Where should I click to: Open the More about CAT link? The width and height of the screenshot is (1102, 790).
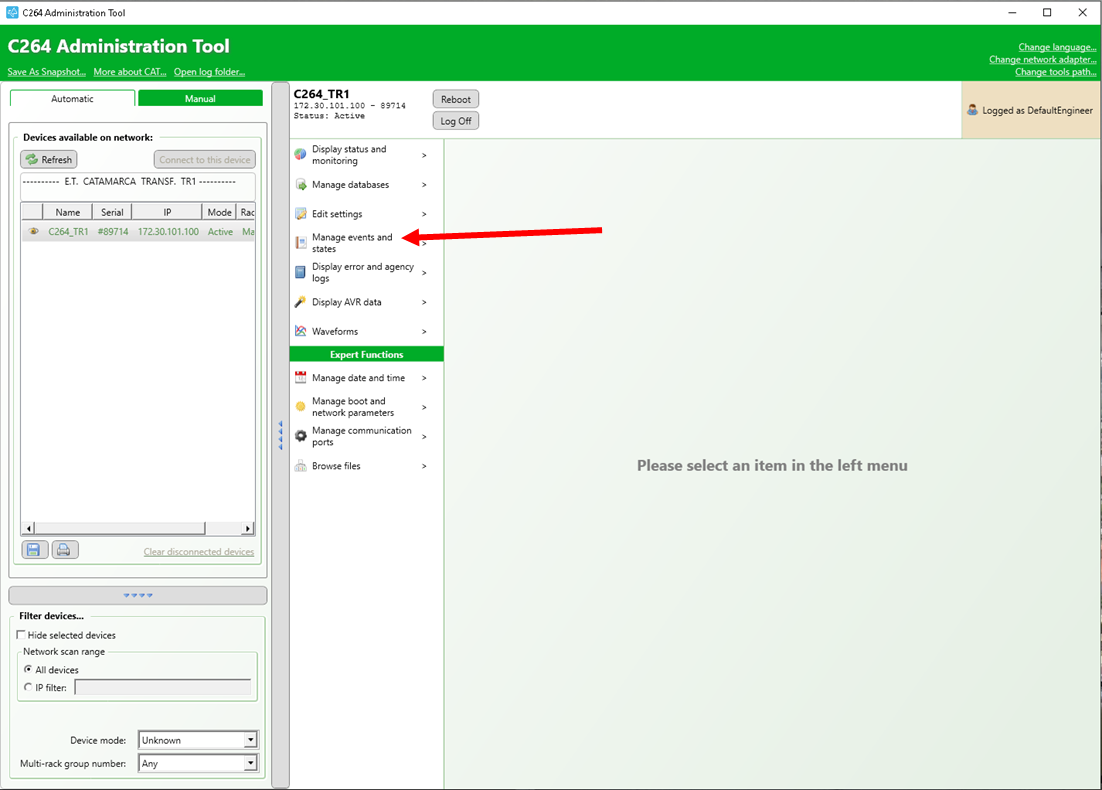130,72
